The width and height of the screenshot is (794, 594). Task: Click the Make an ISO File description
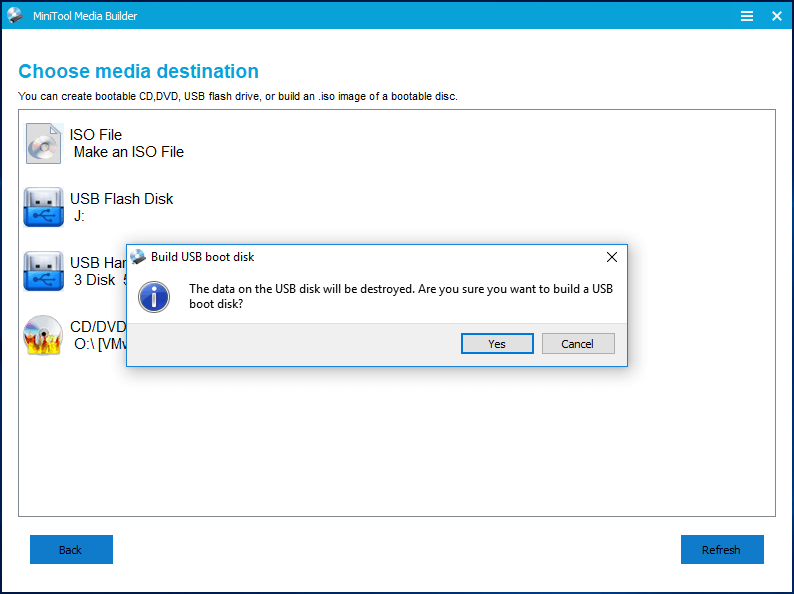tap(129, 152)
